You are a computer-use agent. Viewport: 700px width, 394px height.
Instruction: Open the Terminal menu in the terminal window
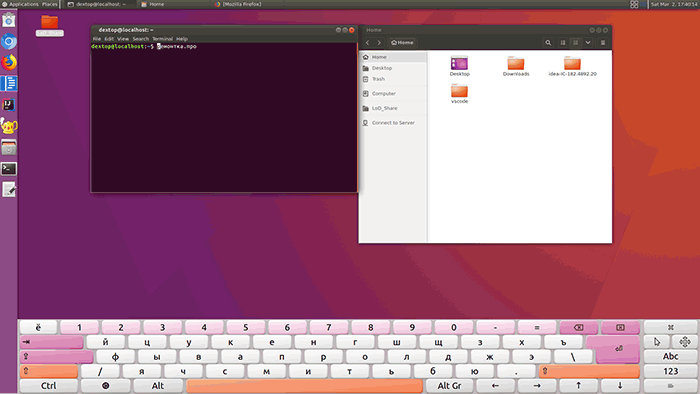click(x=162, y=39)
